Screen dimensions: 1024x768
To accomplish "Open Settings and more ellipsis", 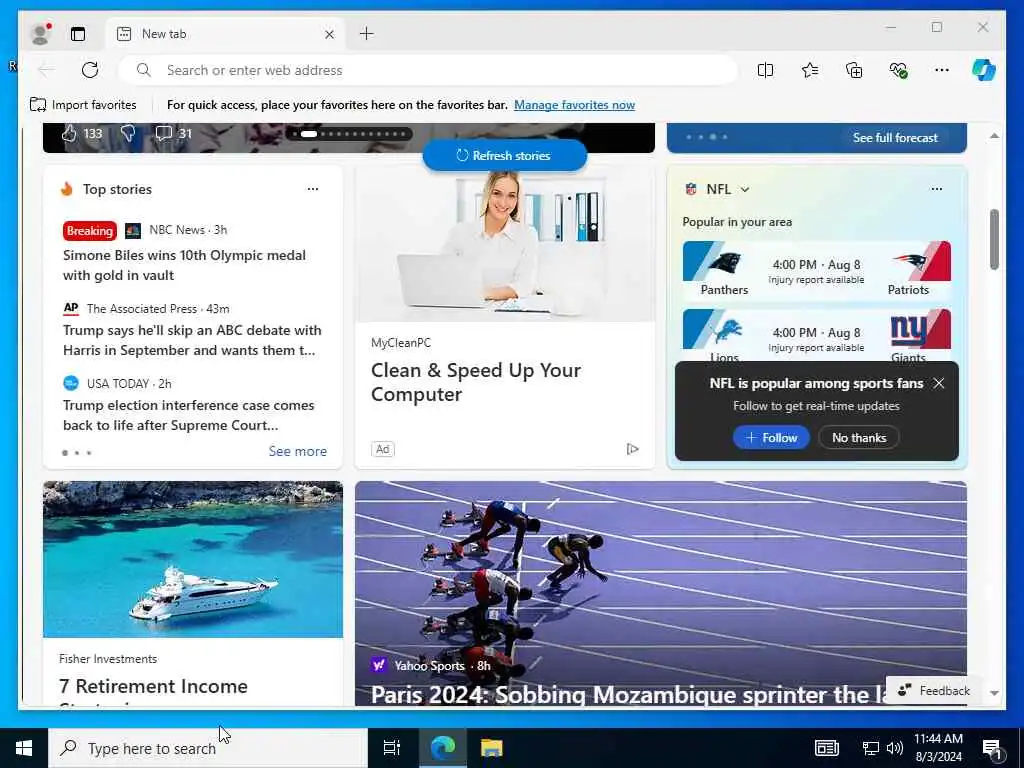I will [942, 70].
